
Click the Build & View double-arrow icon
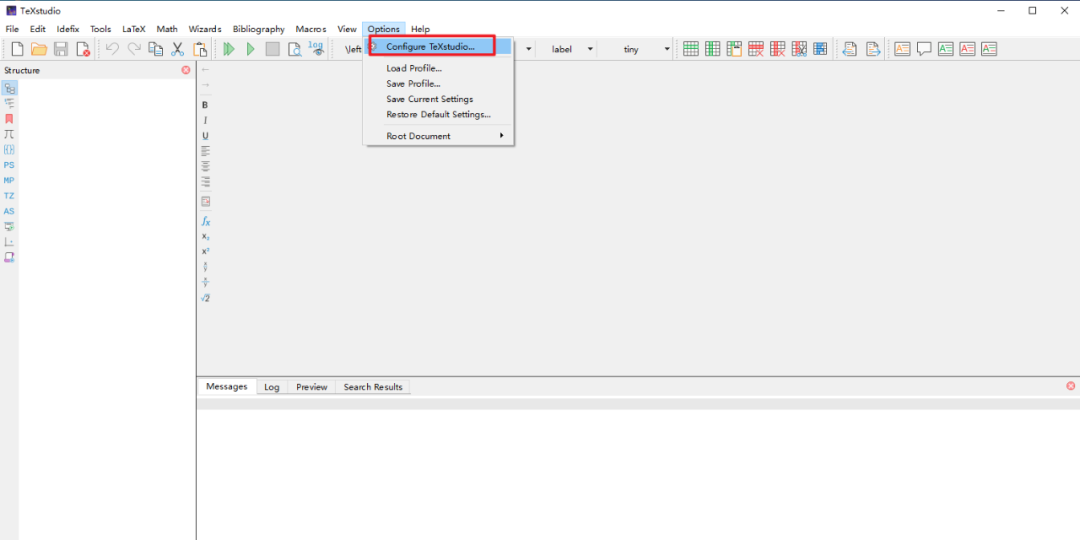(x=229, y=49)
